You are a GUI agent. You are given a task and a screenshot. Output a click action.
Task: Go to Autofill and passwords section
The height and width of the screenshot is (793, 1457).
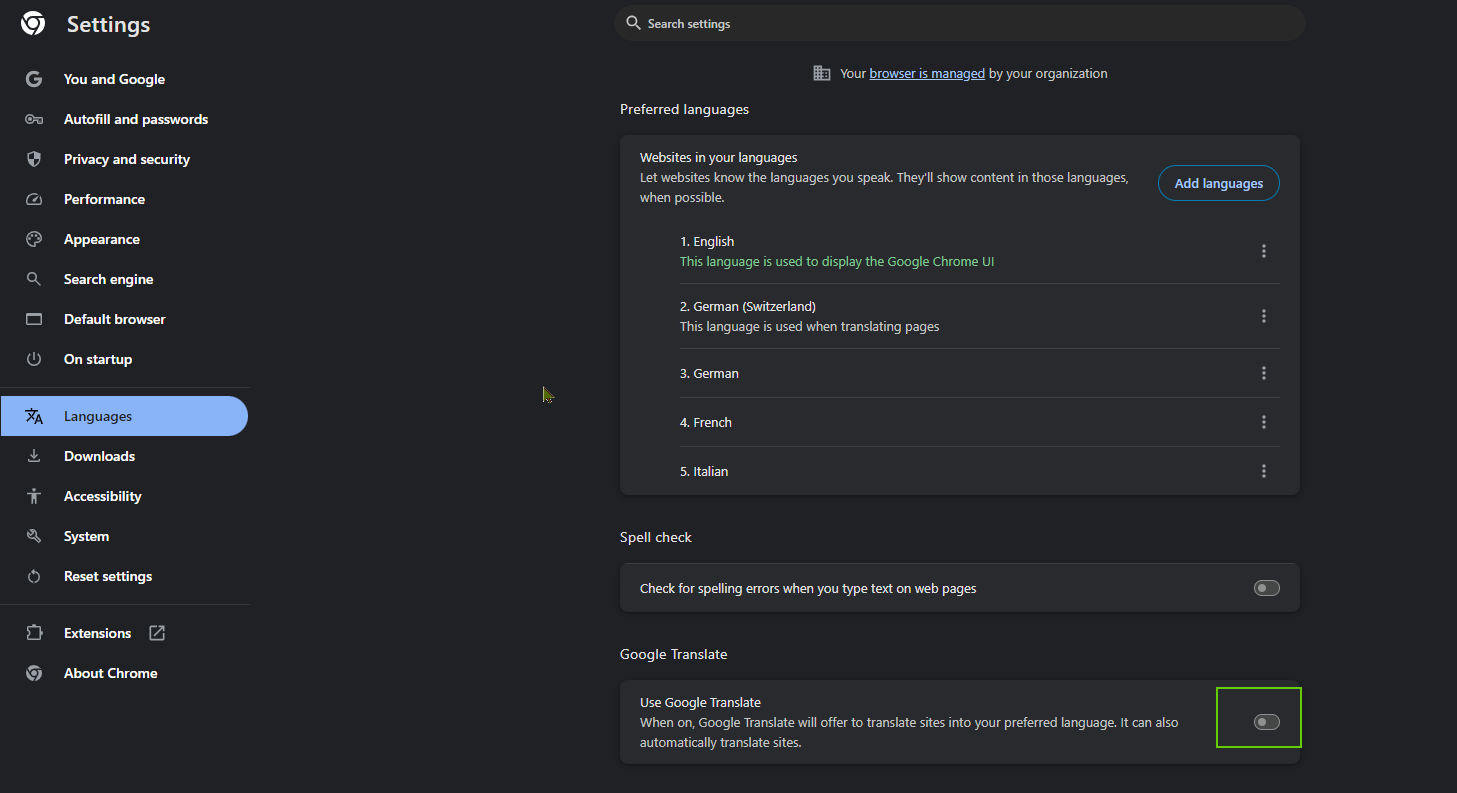(x=124, y=119)
